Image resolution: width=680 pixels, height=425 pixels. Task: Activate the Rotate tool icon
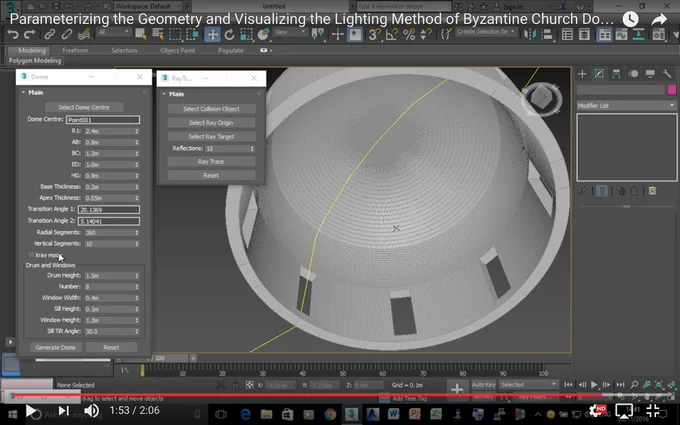point(229,34)
